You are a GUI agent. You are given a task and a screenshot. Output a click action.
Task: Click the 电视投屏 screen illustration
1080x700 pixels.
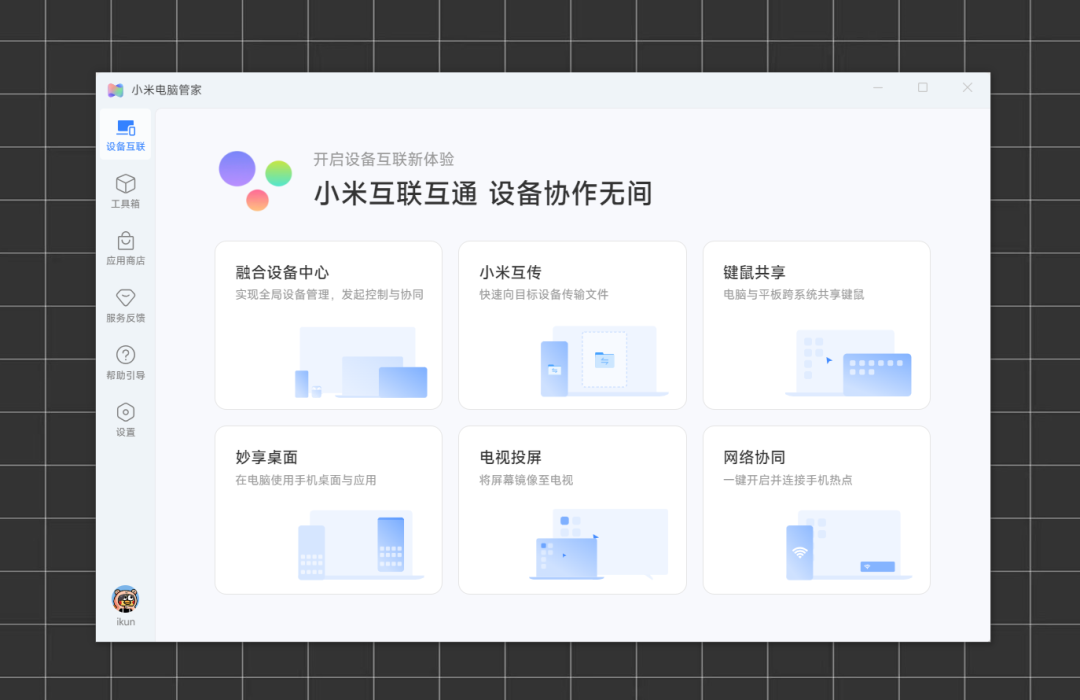(599, 544)
